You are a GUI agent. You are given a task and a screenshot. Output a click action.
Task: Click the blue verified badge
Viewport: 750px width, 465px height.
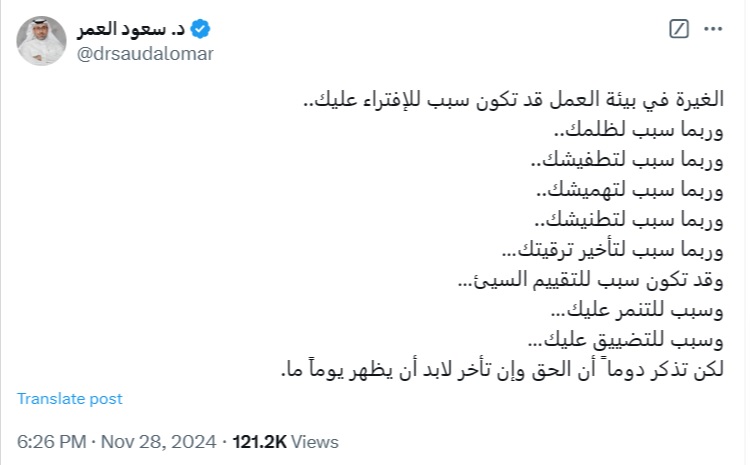200,29
